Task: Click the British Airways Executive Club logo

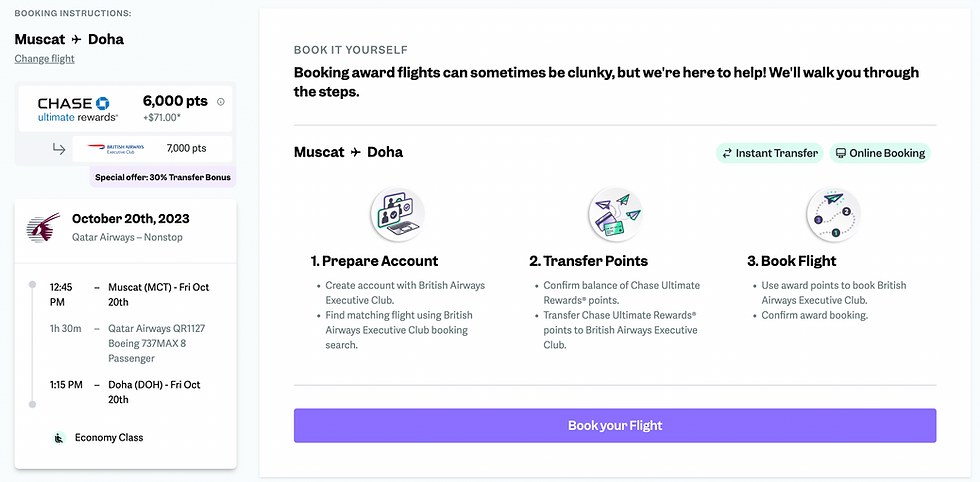Action: pyautogui.click(x=116, y=149)
